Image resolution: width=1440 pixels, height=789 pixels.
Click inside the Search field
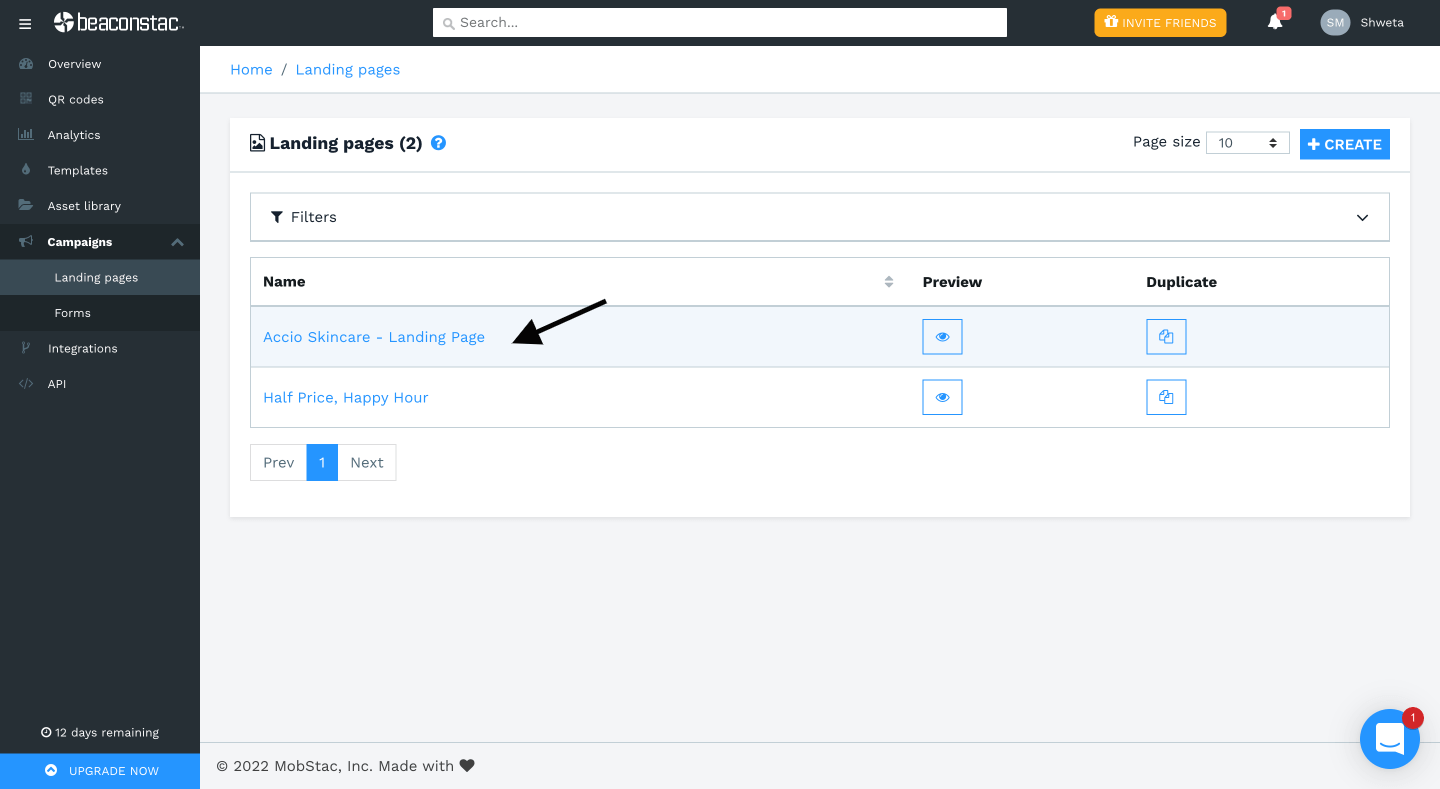pyautogui.click(x=719, y=22)
